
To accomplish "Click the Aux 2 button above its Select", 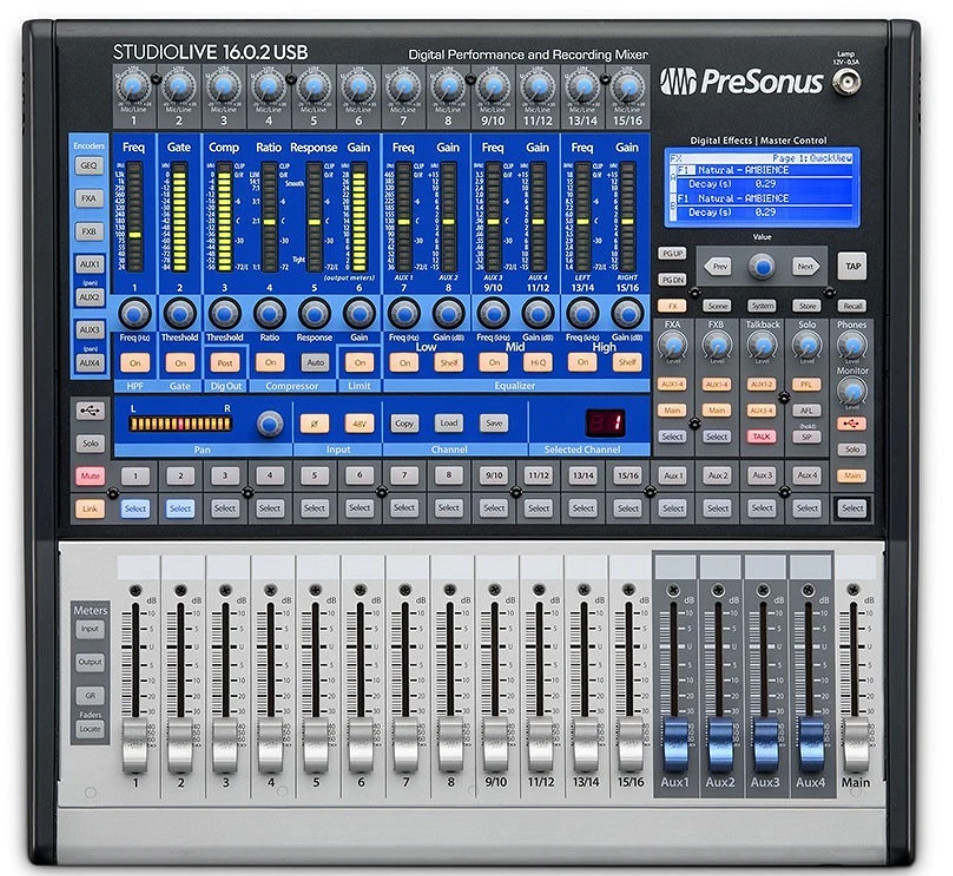I will point(718,476).
